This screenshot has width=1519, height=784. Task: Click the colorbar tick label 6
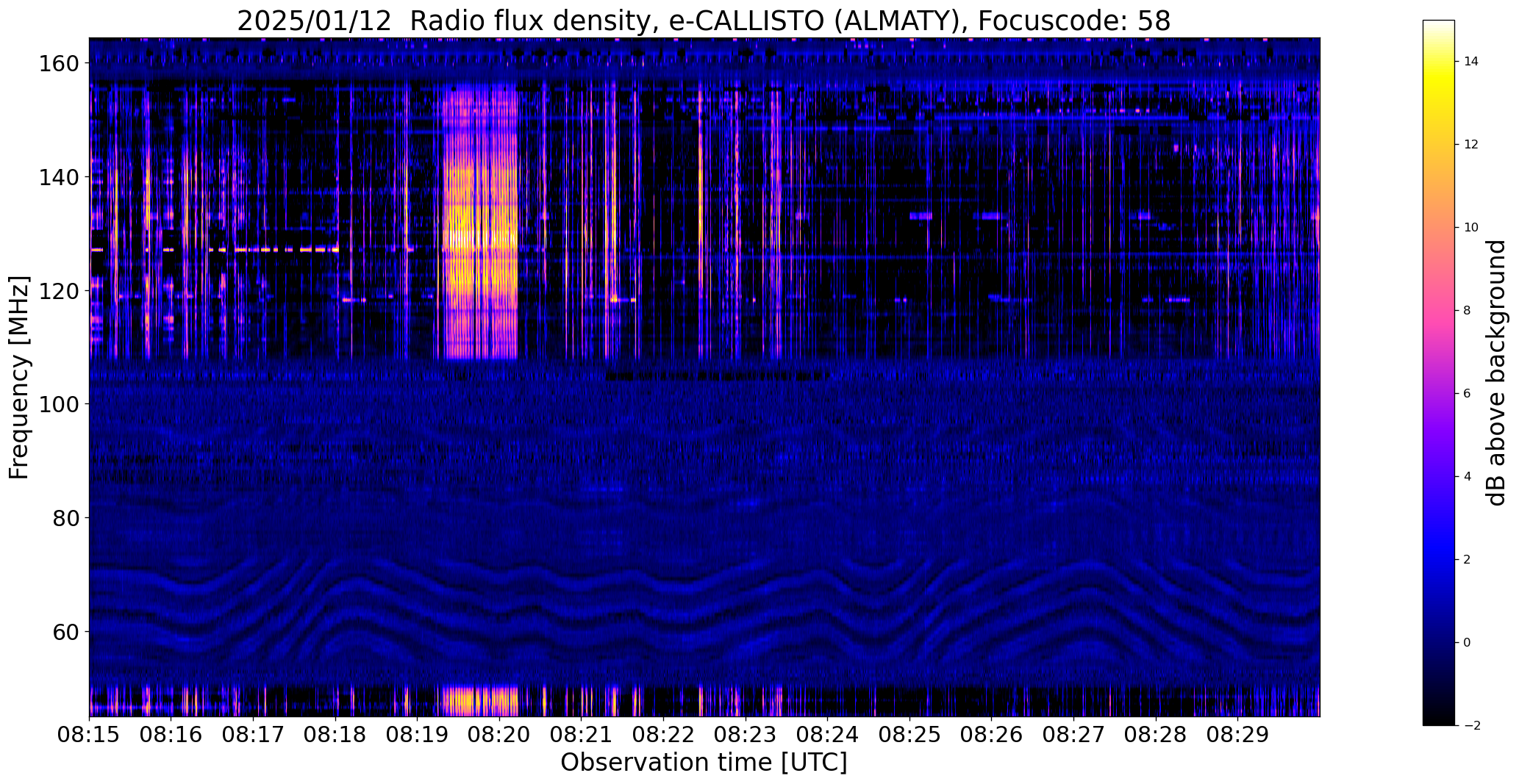(1468, 394)
